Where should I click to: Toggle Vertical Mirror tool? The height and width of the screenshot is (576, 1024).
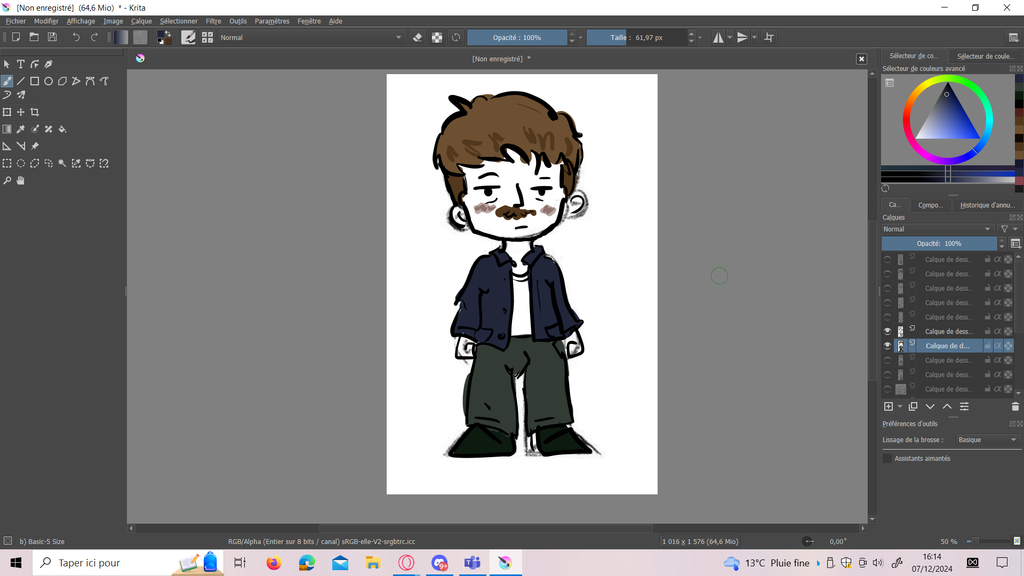pos(743,37)
